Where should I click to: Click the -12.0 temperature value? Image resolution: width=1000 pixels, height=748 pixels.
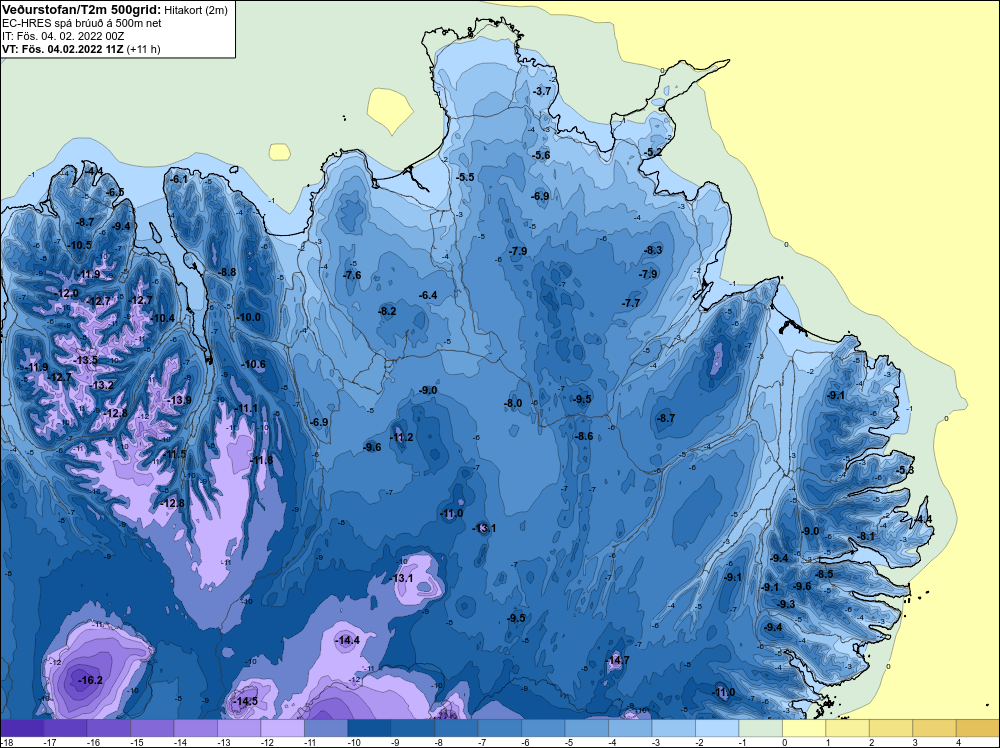[x=66, y=293]
